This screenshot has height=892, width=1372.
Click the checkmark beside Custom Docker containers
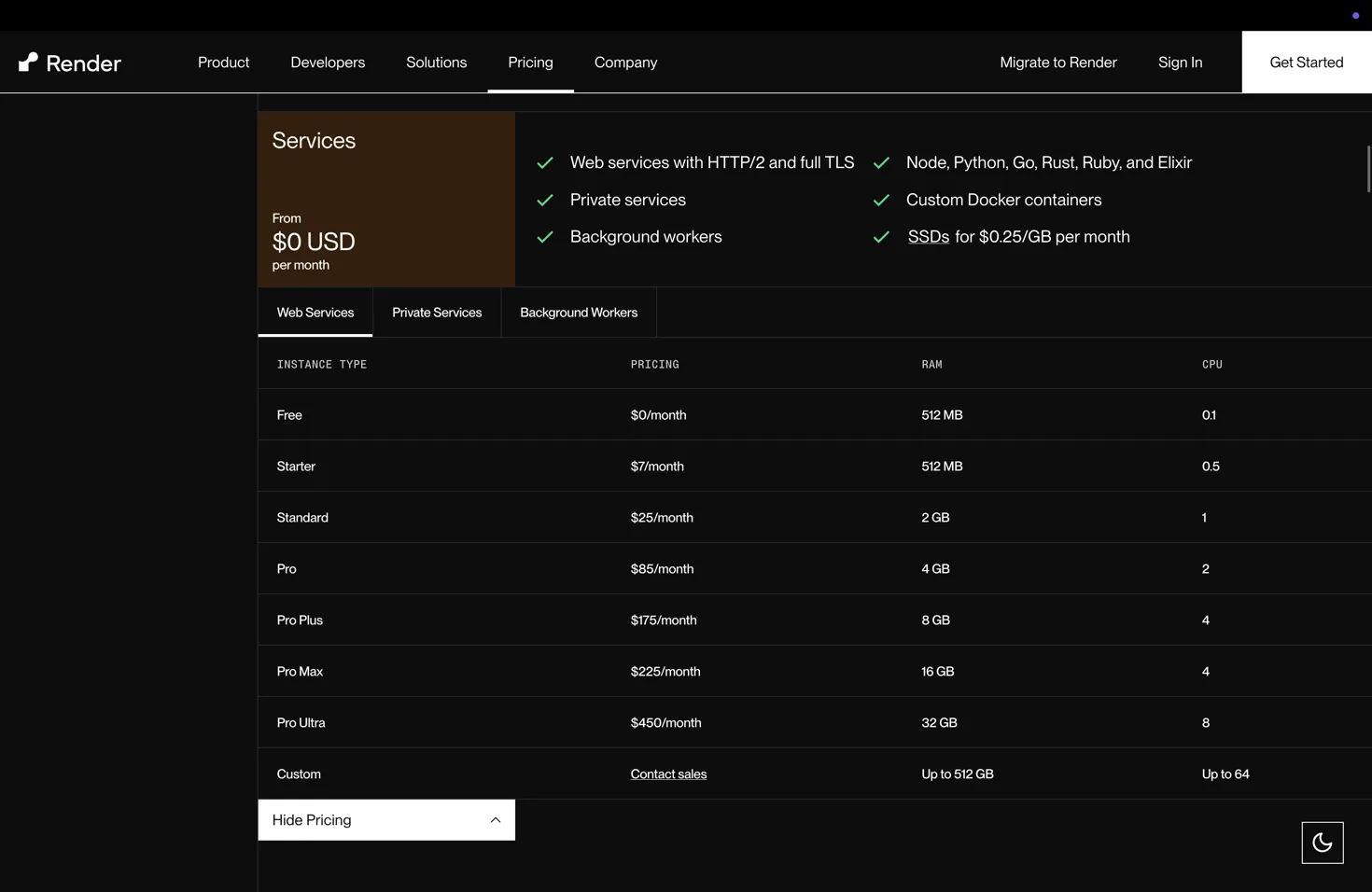coord(881,200)
